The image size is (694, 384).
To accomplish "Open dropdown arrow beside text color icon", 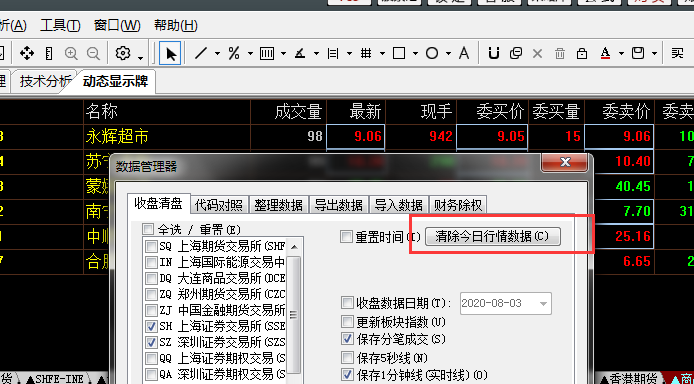I will pos(621,54).
